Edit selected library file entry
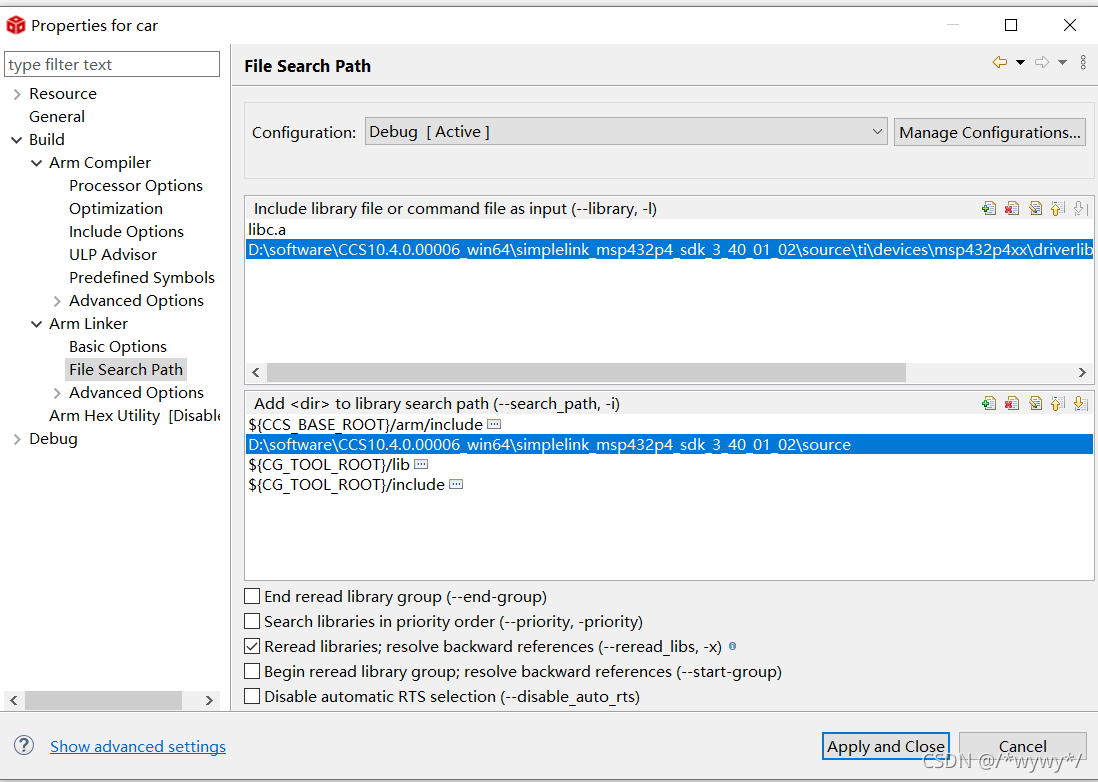 coord(1035,208)
